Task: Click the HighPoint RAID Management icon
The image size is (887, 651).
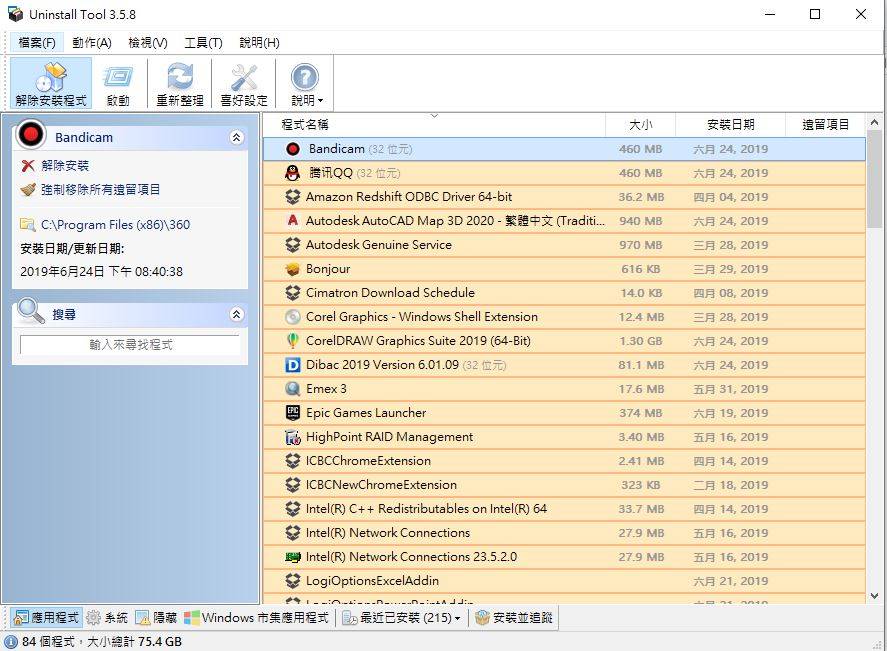Action: 292,437
